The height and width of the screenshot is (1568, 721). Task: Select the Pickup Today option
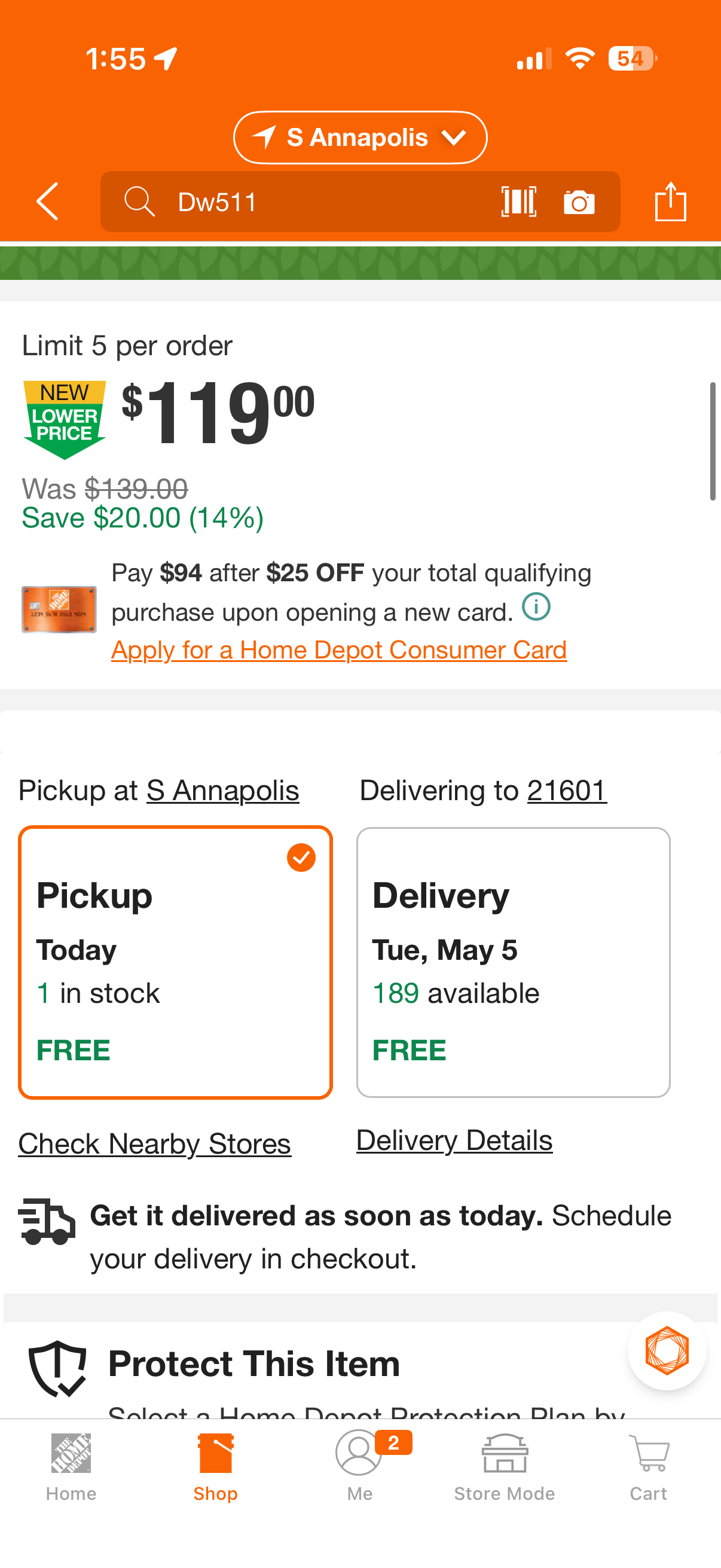(175, 962)
